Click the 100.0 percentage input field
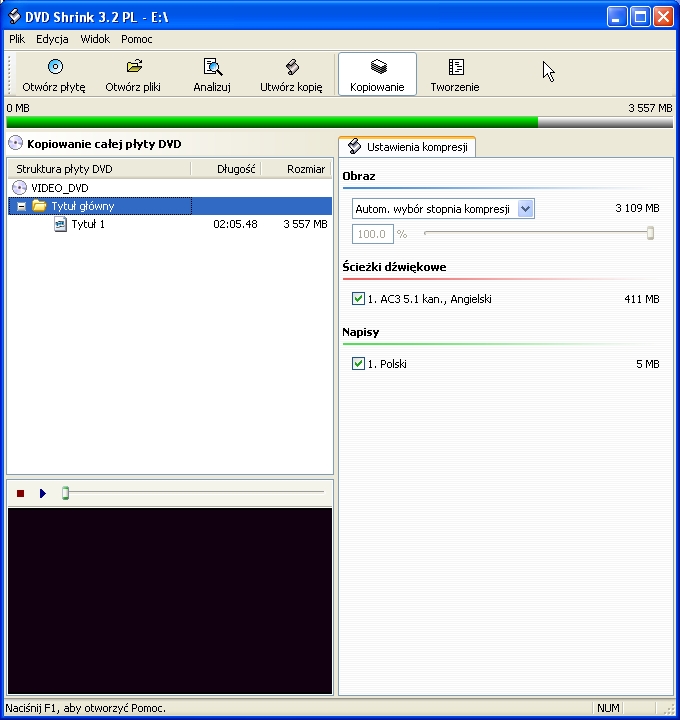The width and height of the screenshot is (680, 720). [x=373, y=234]
